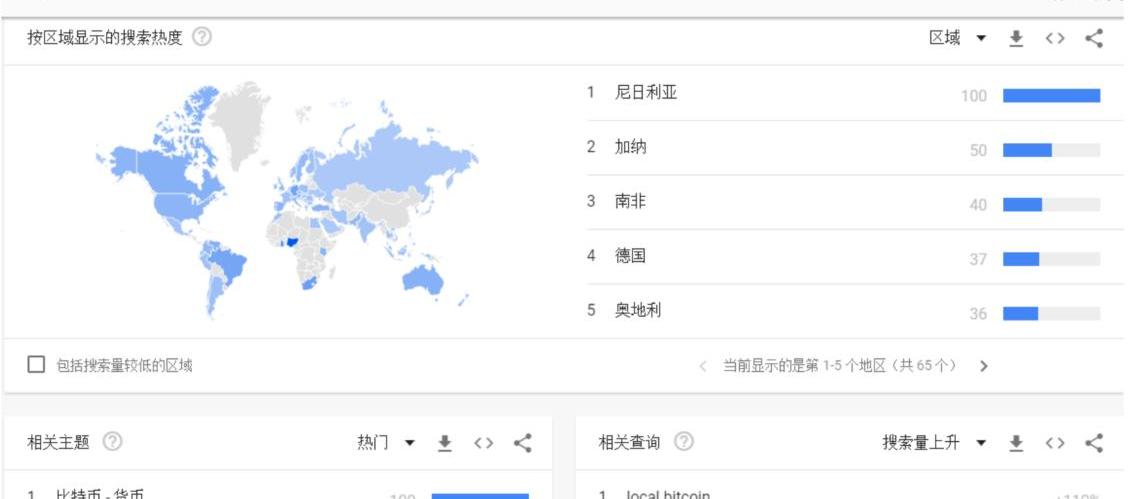Image resolution: width=1130 pixels, height=499 pixels.
Task: Download the 相关主题 data
Action: [x=446, y=442]
